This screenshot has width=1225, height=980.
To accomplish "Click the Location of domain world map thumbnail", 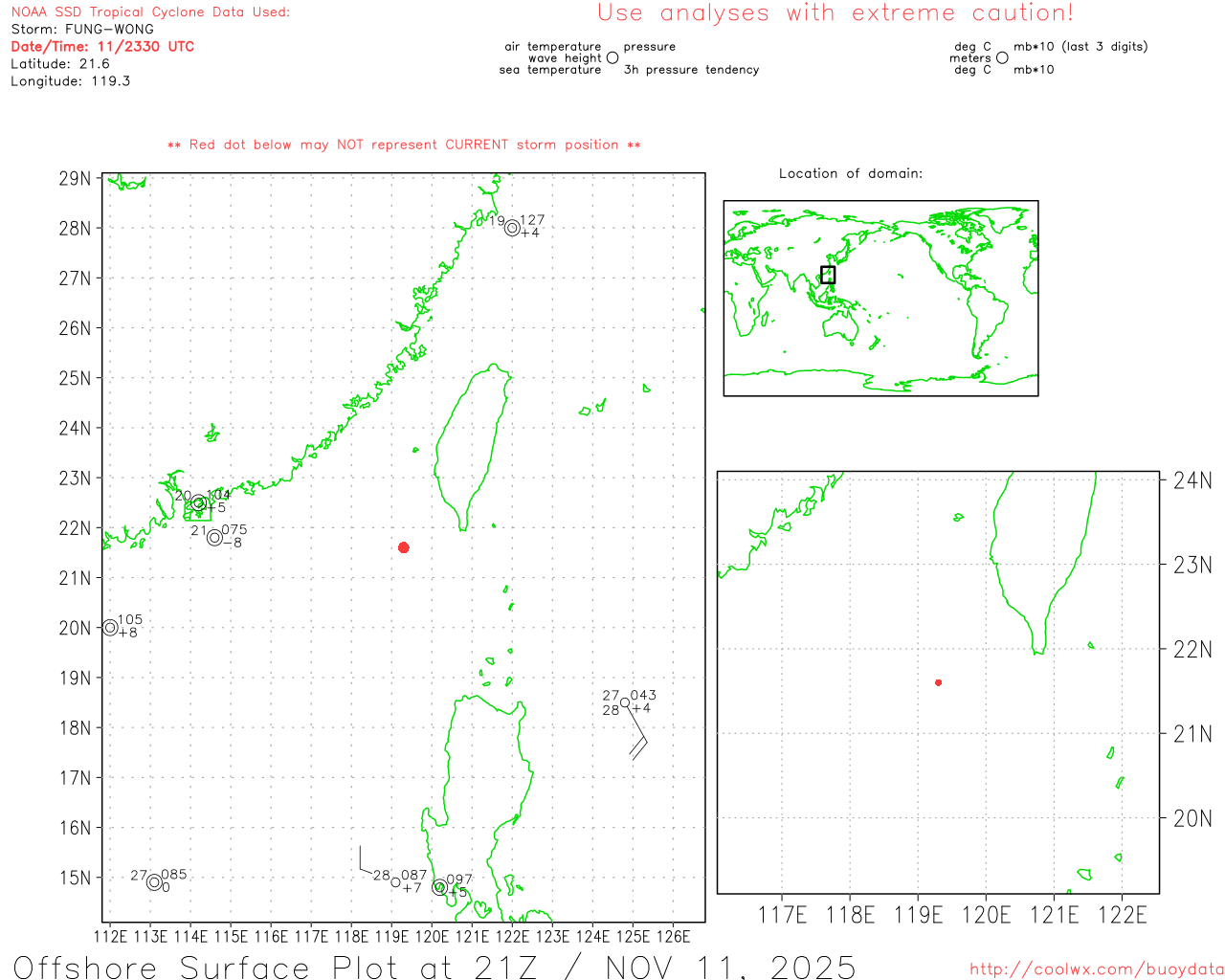I will point(880,299).
